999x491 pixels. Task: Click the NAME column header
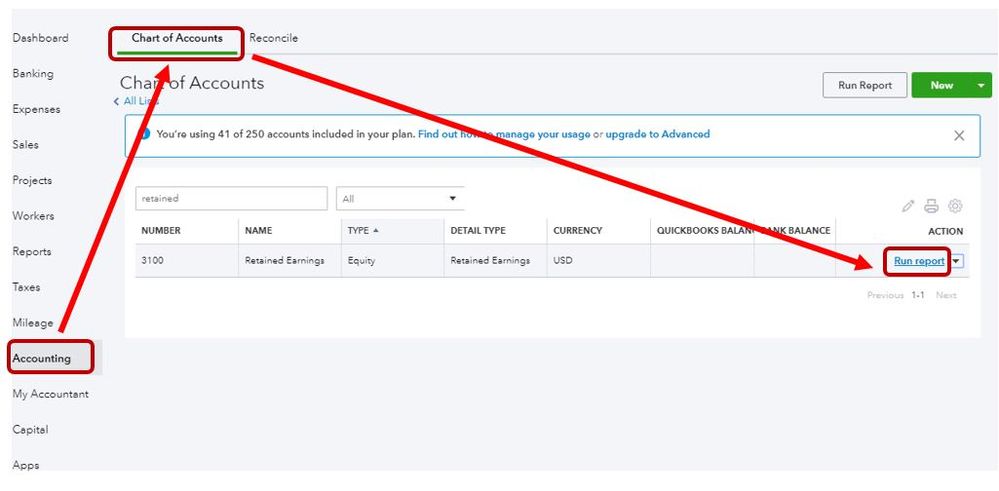pos(258,231)
